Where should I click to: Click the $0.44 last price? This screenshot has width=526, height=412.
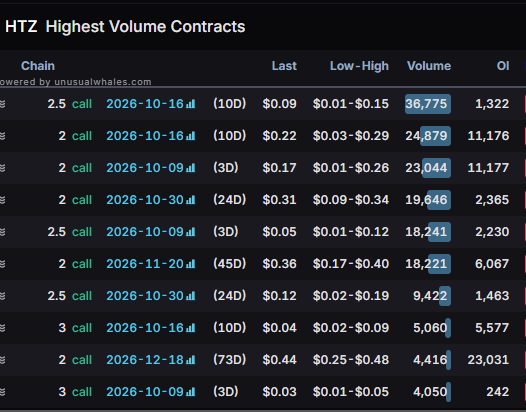pyautogui.click(x=279, y=360)
